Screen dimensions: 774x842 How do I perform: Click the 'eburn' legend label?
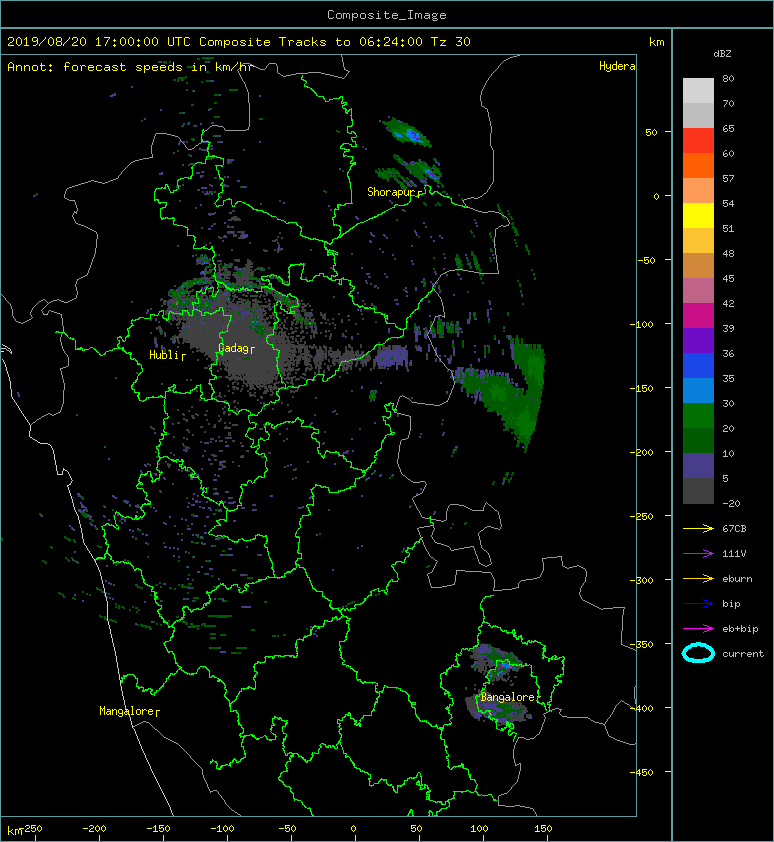pyautogui.click(x=737, y=579)
